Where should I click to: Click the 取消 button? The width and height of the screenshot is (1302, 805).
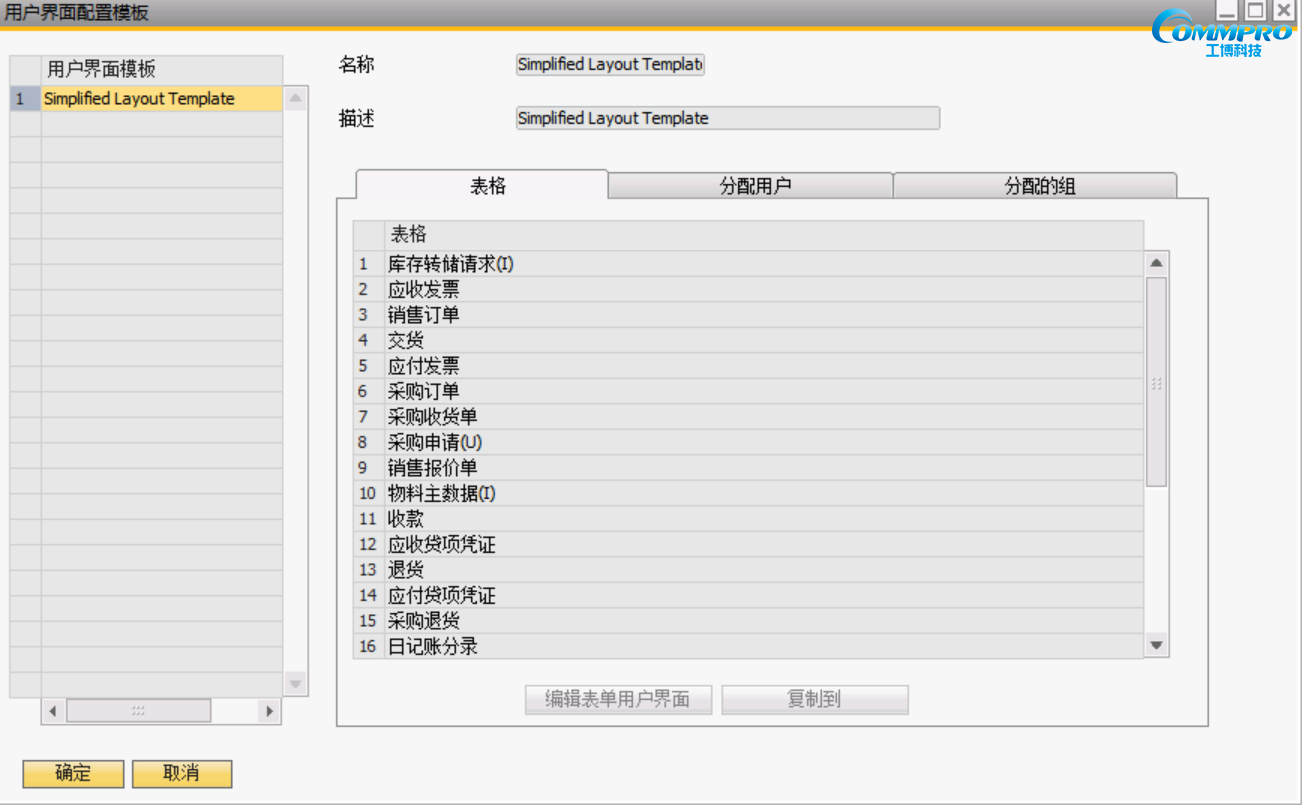coord(181,773)
